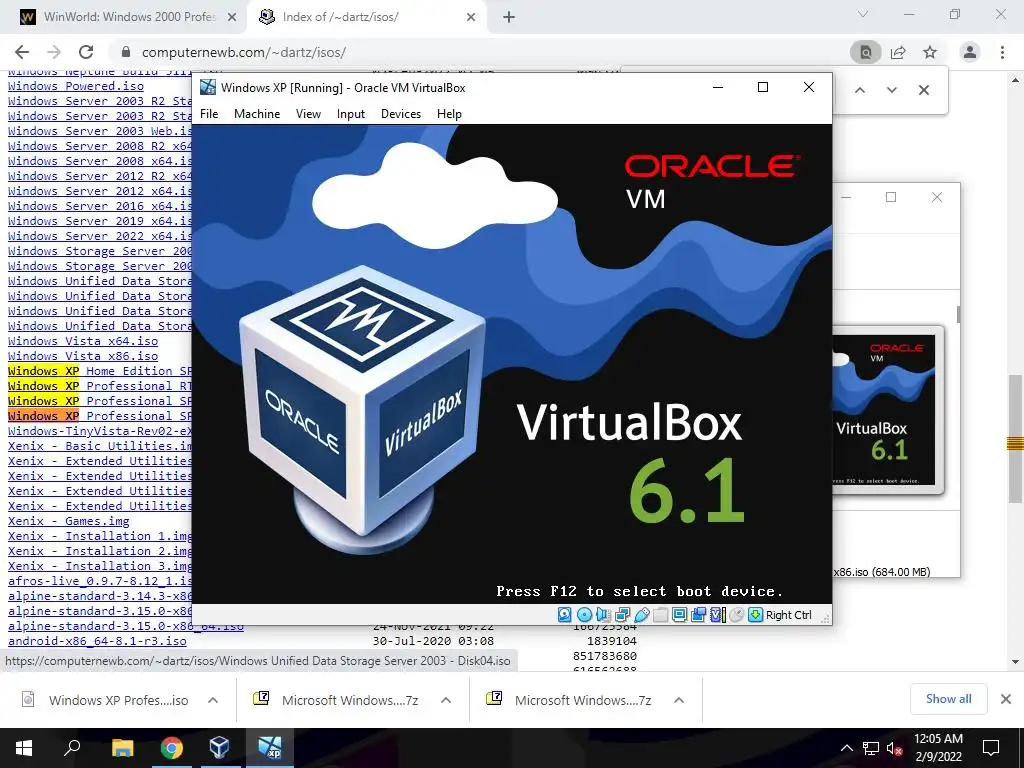Click the address bar URL computernewb.com/~dartz/isos/
Screen dimensions: 1024x768
click(244, 52)
